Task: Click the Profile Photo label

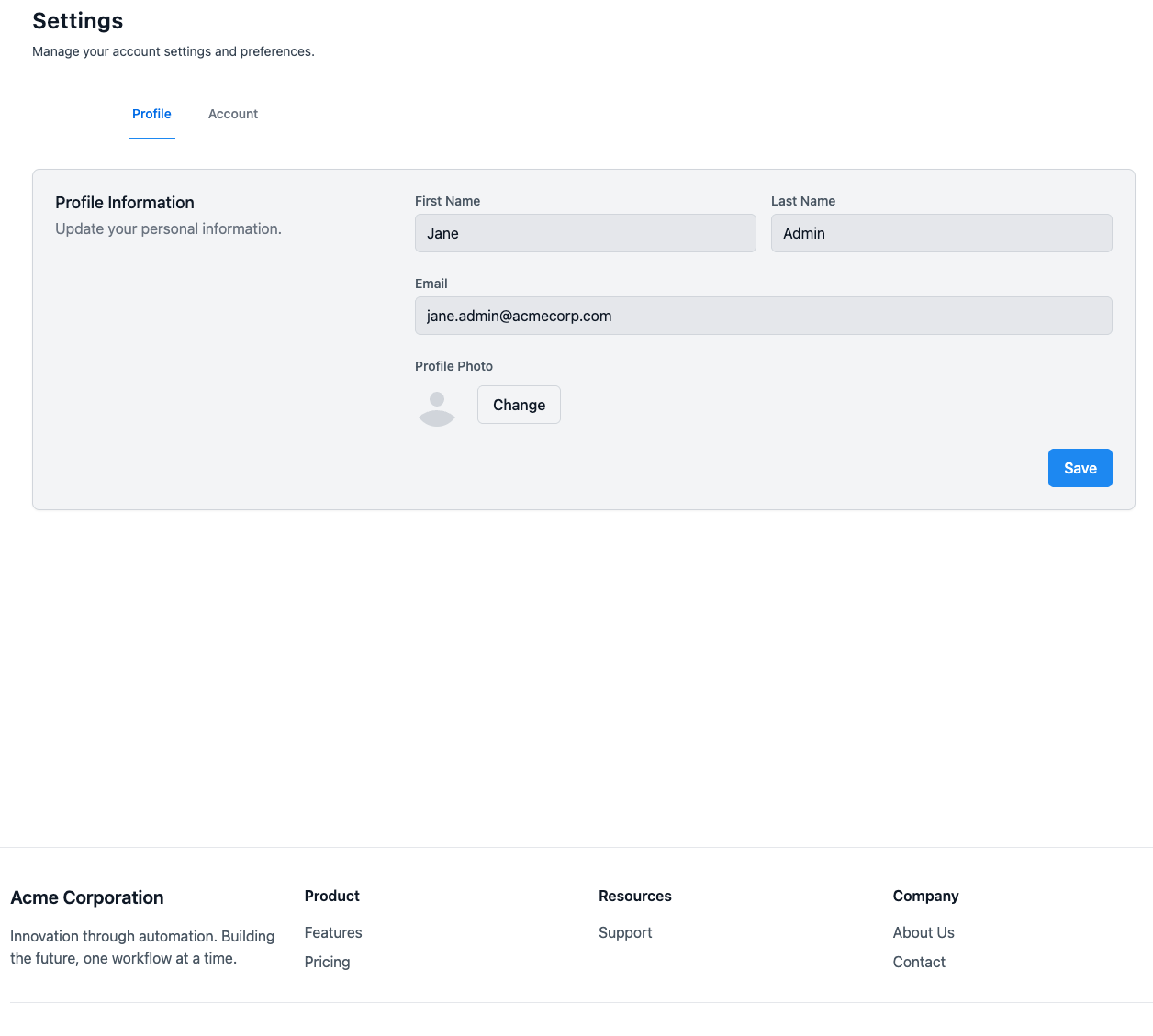Action: click(453, 366)
